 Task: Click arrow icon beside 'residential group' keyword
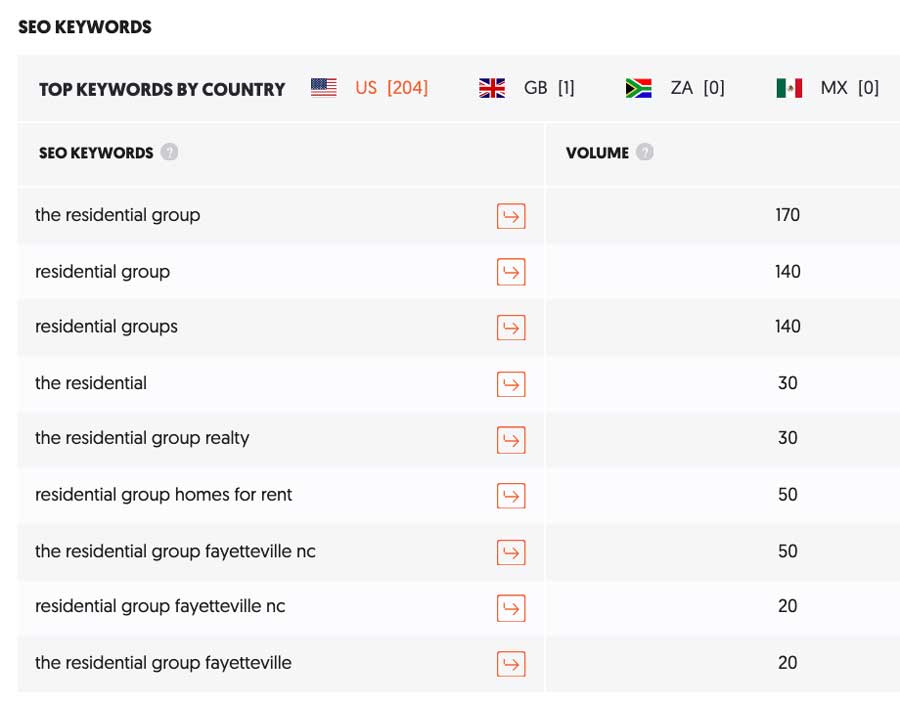(x=511, y=272)
